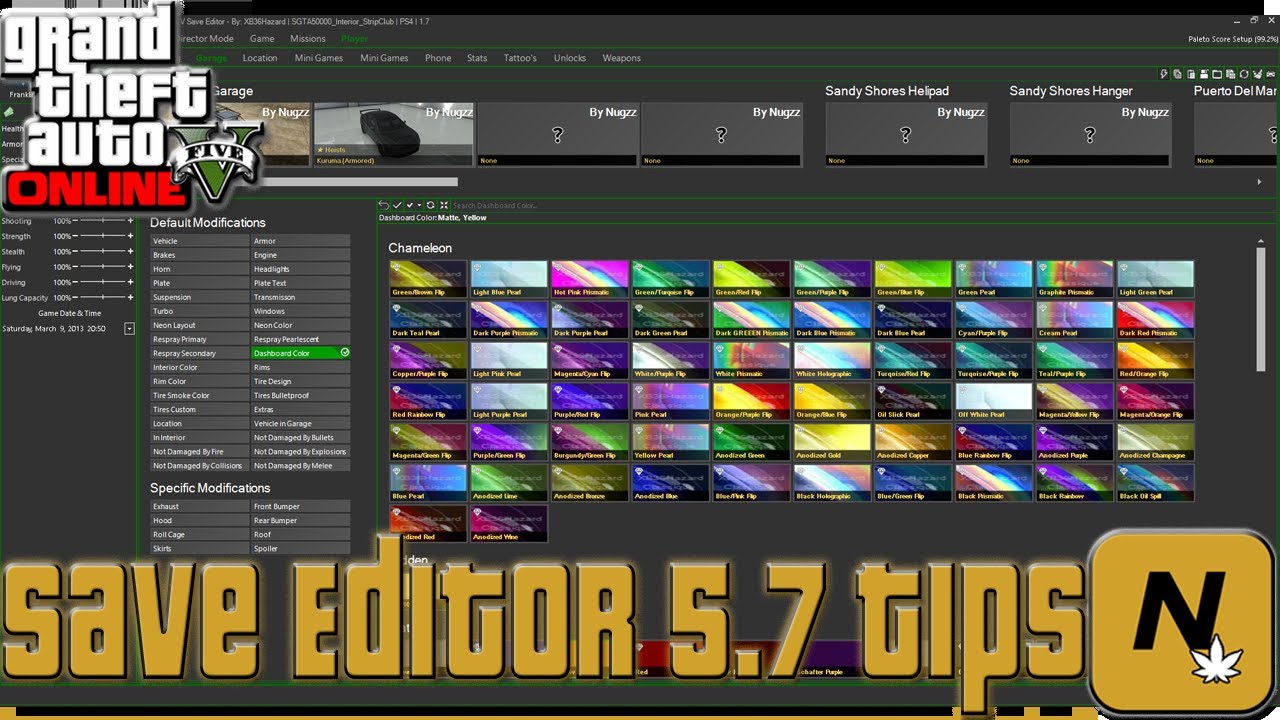1280x720 pixels.
Task: Select the Kuruma (Armored) garage vehicle thumbnail
Action: click(x=394, y=134)
